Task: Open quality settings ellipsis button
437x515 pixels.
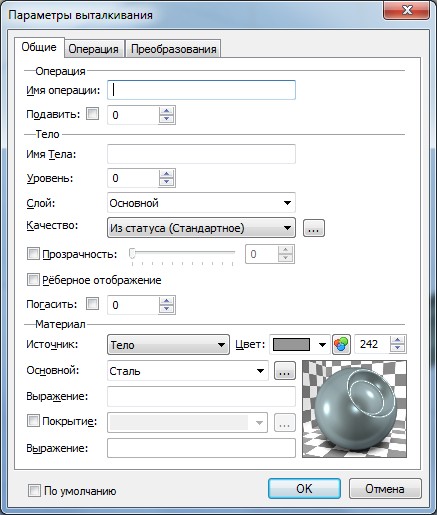Action: coord(314,228)
